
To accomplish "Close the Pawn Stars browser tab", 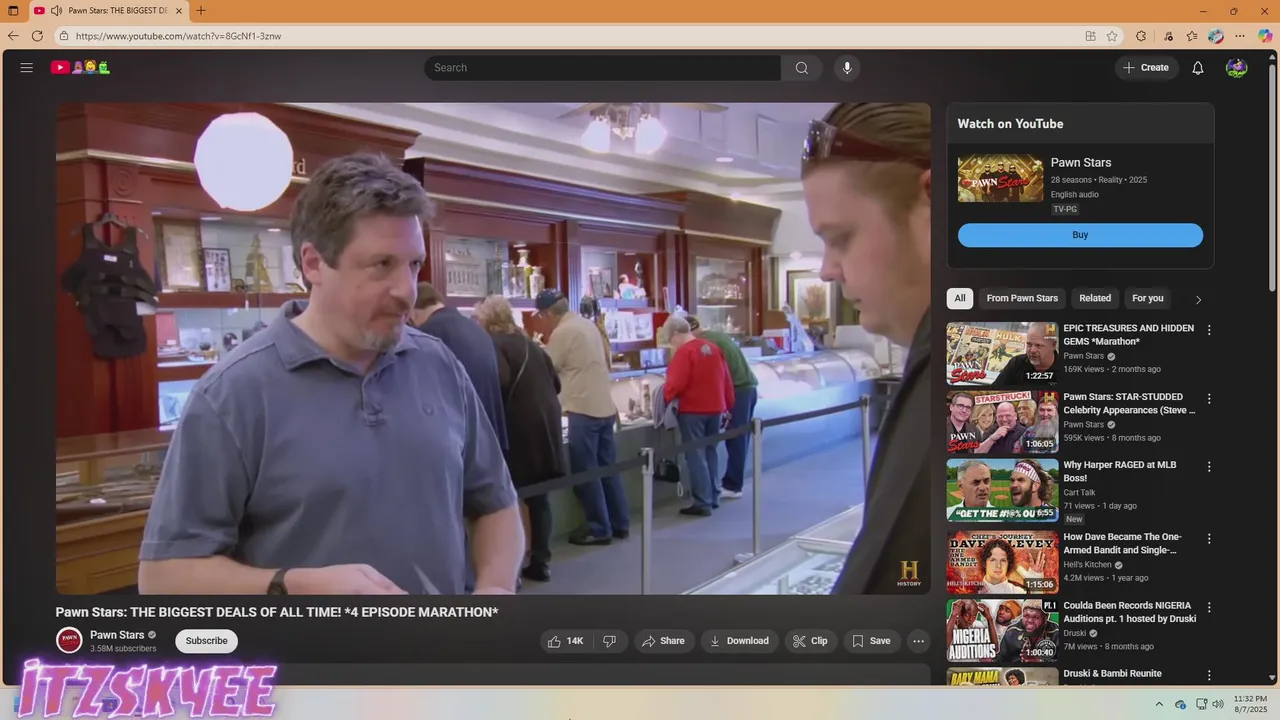I will coord(178,11).
